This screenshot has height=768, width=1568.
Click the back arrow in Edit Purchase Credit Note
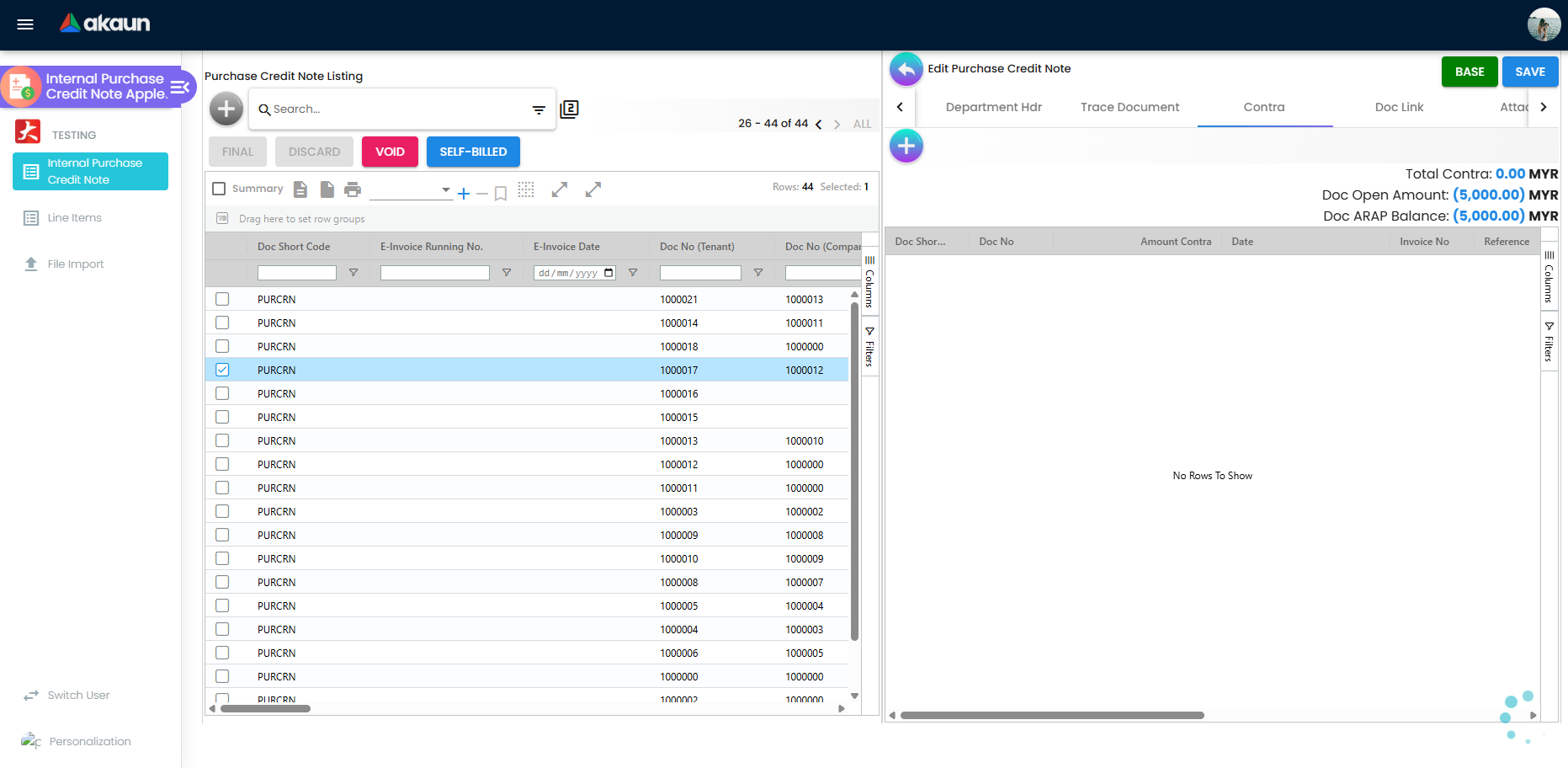click(x=906, y=69)
